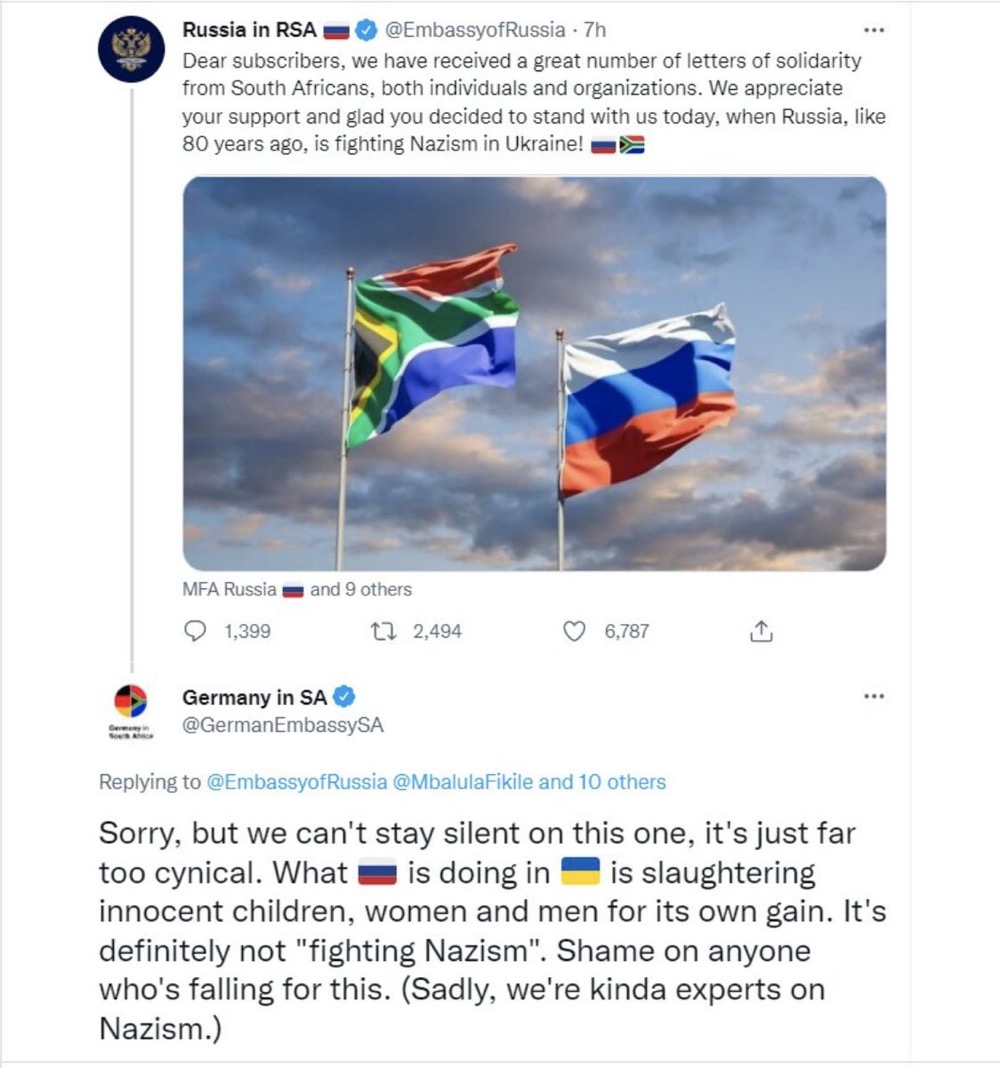This screenshot has height=1068, width=1000.
Task: Click the @GermanEmbassySA handle
Action: pos(283,725)
